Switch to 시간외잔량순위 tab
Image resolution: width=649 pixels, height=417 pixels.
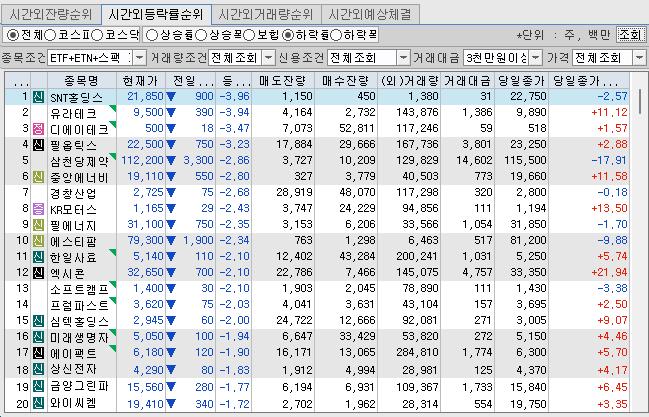click(x=51, y=15)
